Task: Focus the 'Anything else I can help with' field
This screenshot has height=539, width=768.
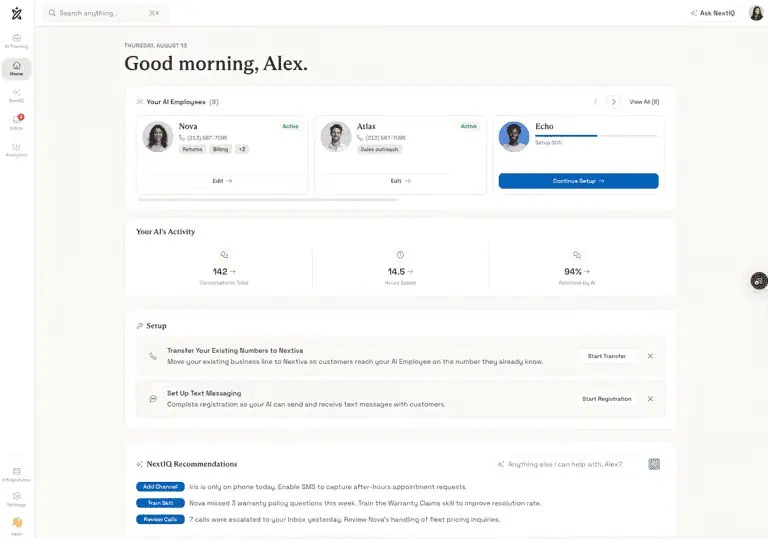Action: point(567,464)
